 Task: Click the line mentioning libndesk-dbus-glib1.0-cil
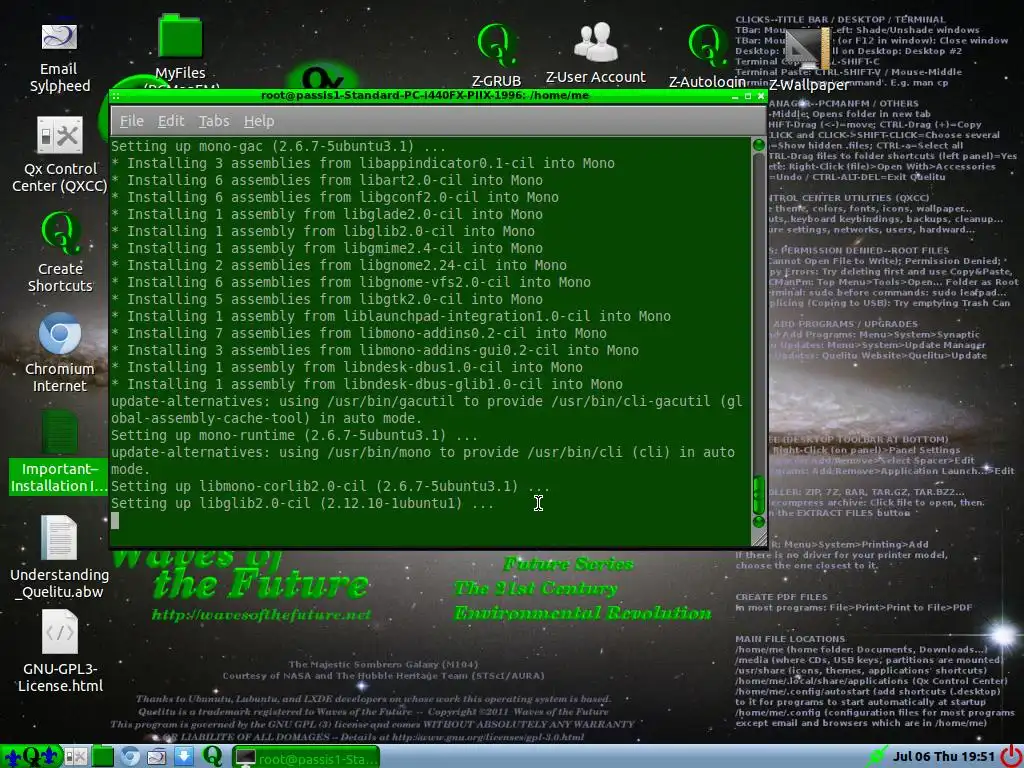[366, 384]
